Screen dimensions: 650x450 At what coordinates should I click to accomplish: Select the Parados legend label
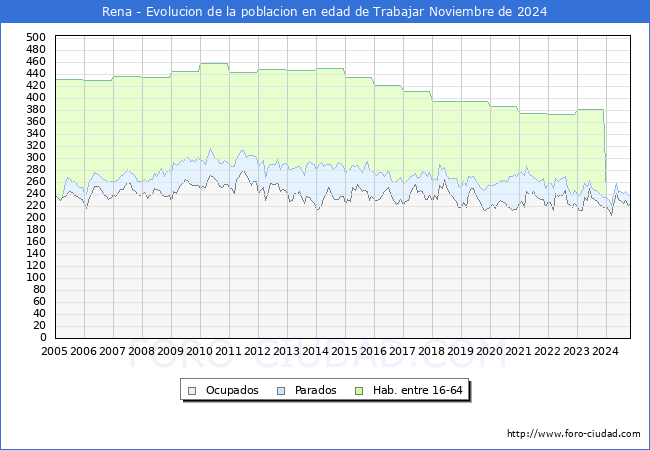pyautogui.click(x=315, y=390)
